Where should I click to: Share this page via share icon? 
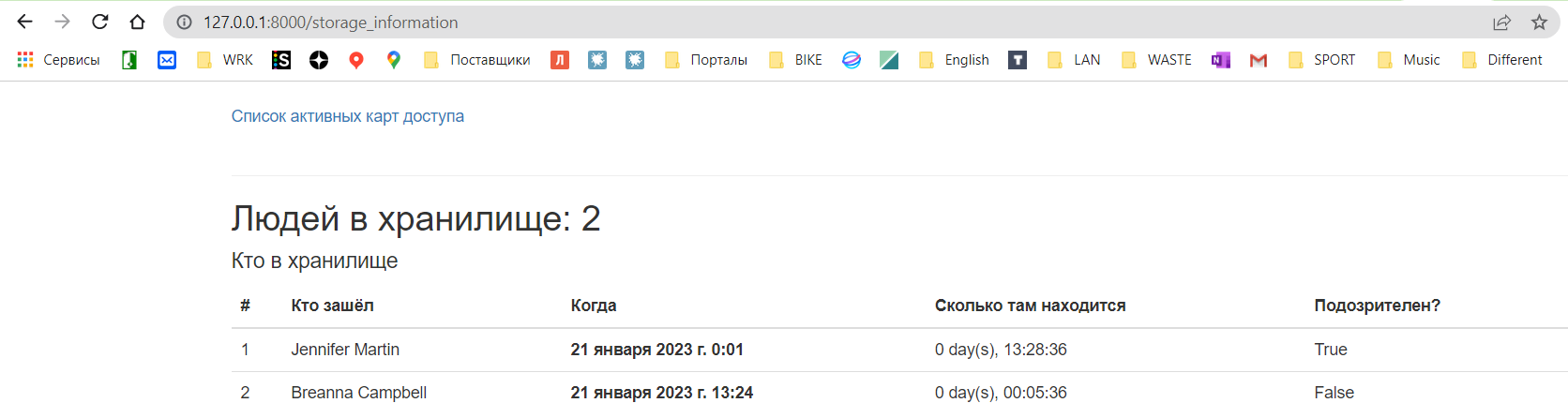tap(1501, 22)
